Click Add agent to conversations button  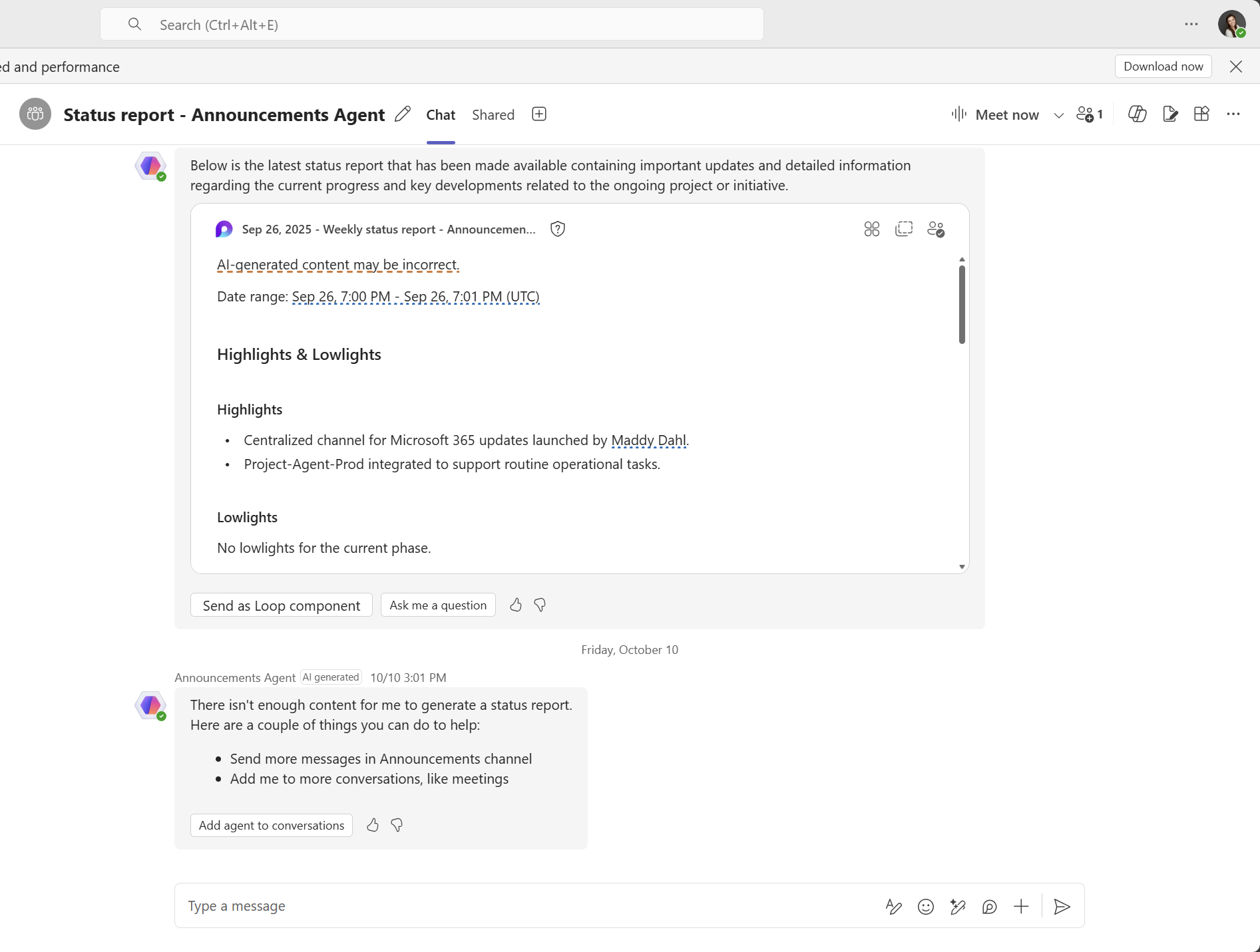(271, 825)
